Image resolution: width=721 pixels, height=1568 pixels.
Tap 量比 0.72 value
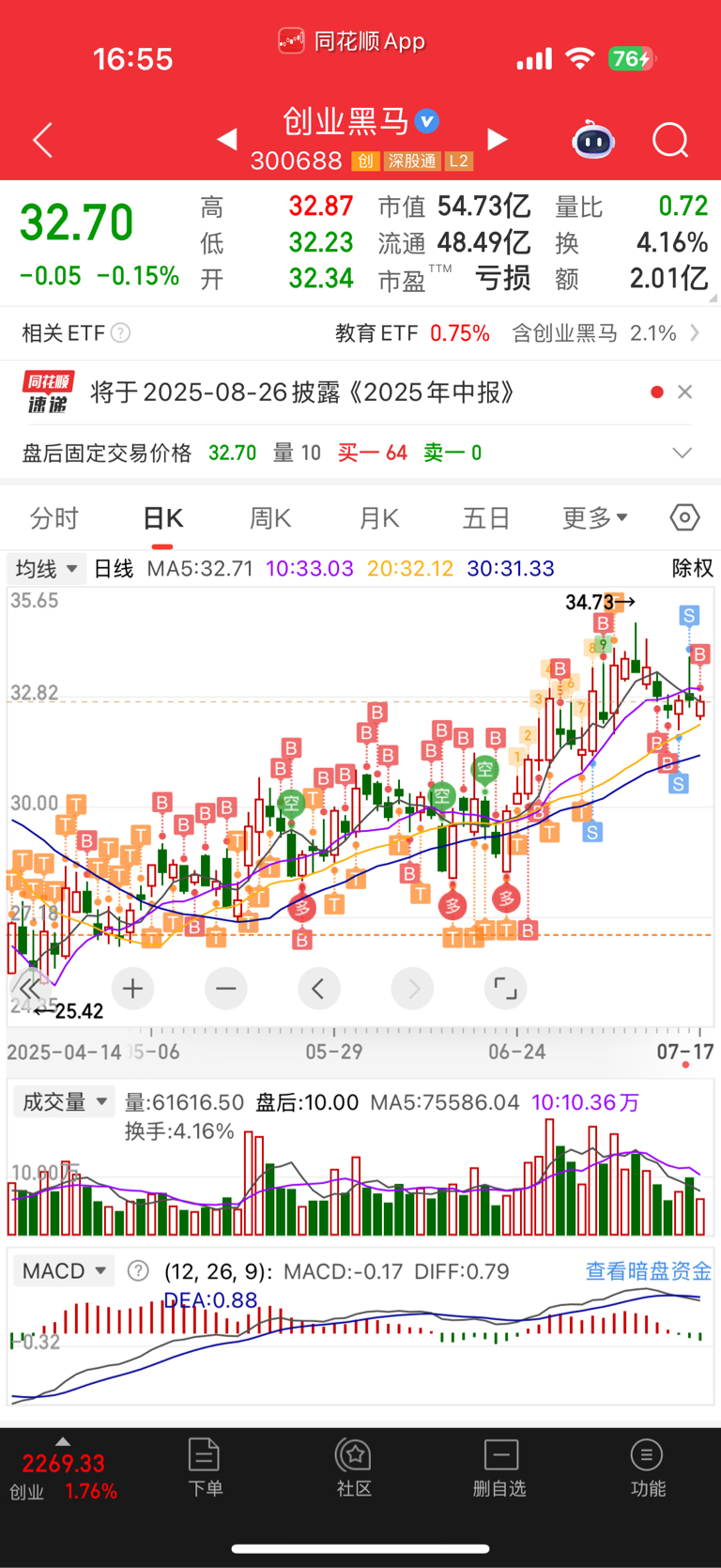click(x=631, y=207)
